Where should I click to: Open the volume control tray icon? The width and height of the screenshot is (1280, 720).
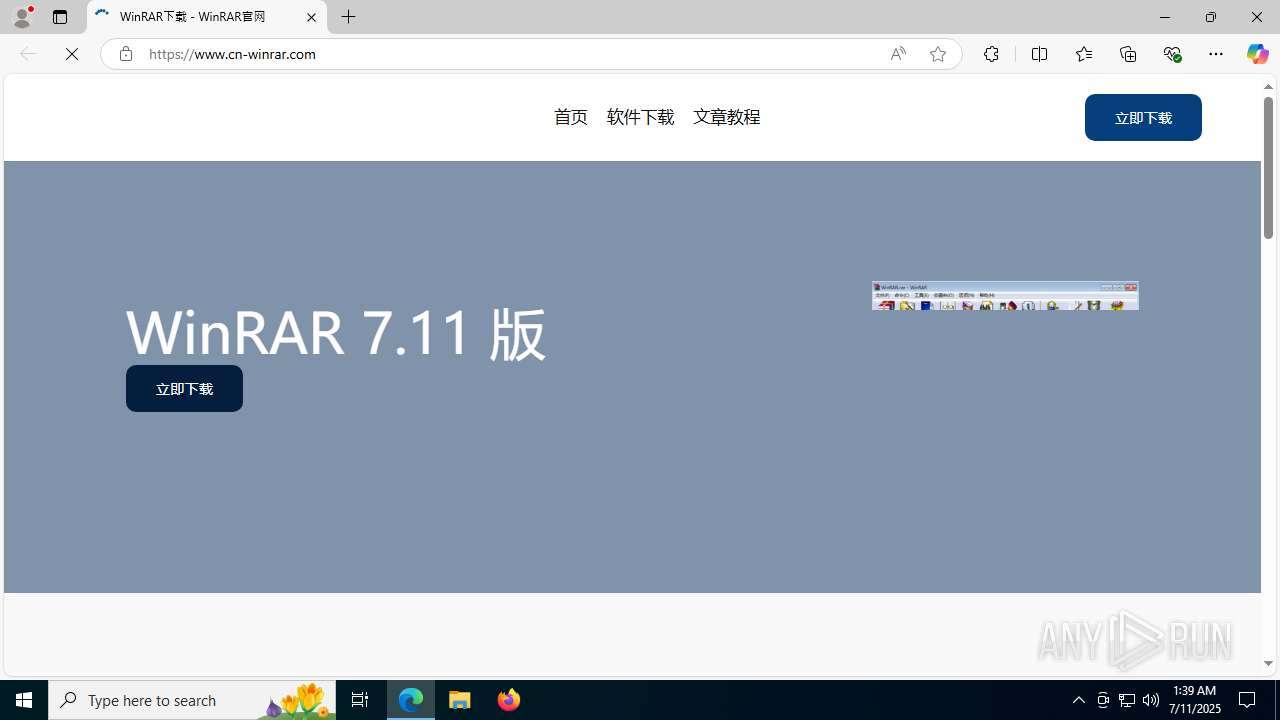coord(1151,700)
